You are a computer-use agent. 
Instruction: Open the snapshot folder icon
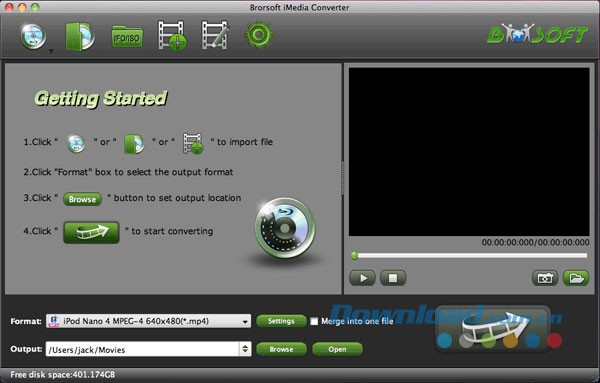click(x=576, y=278)
